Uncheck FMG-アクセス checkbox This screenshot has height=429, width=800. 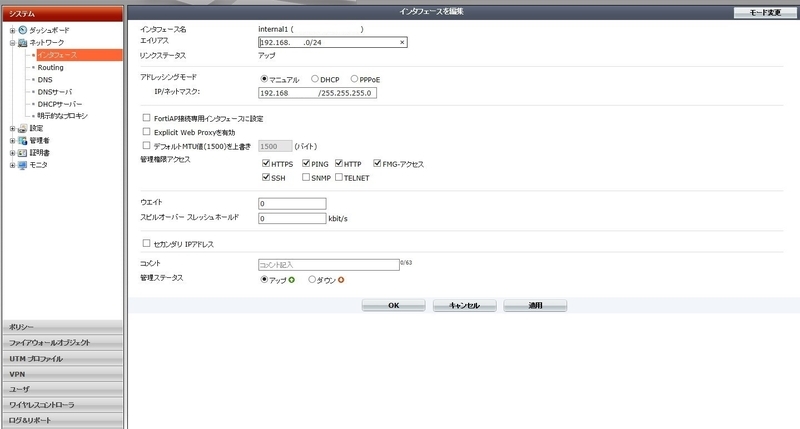[377, 163]
